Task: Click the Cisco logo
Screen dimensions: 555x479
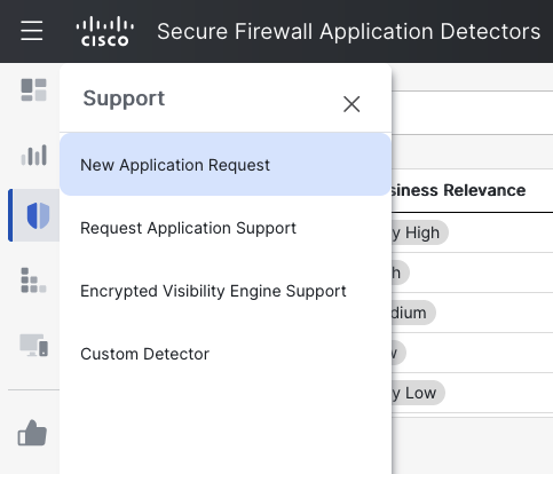Action: (x=105, y=31)
